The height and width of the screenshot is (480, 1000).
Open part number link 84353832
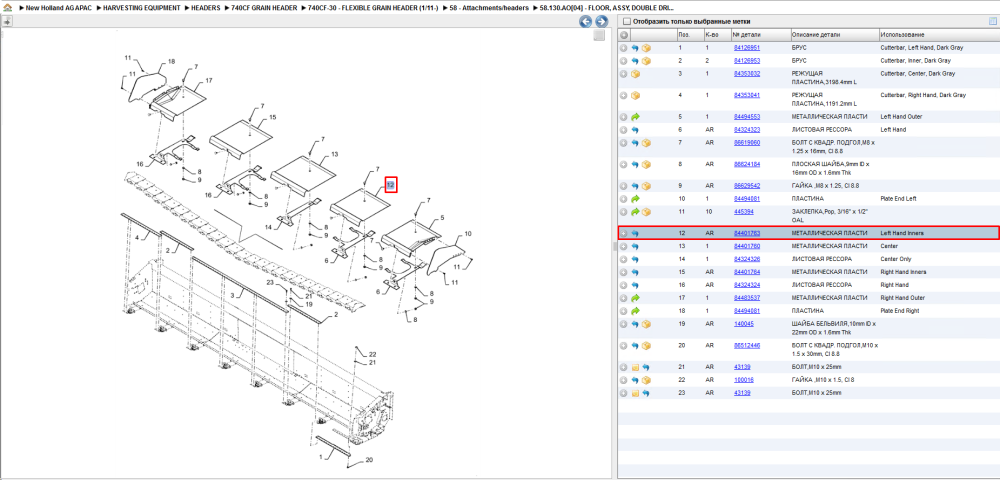pos(747,74)
